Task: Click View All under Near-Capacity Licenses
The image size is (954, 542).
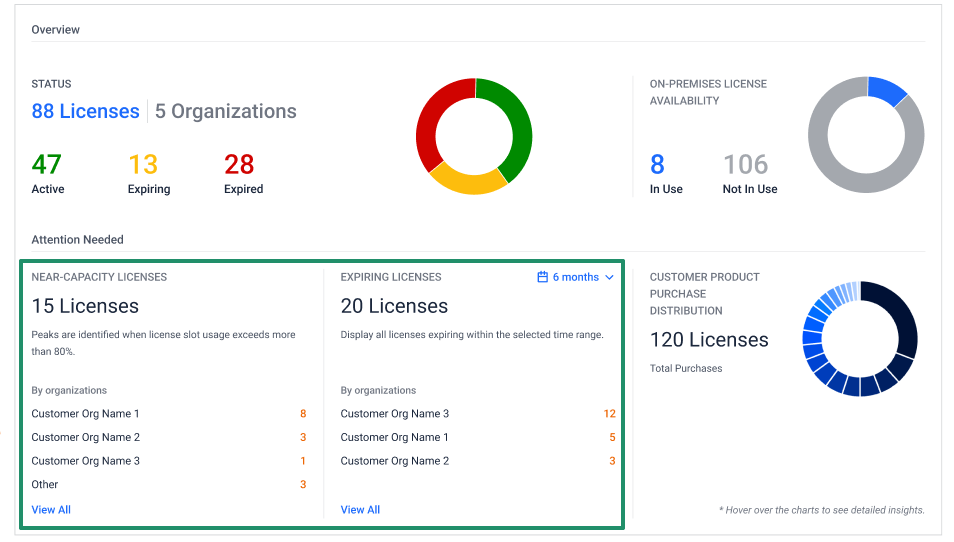Action: (x=51, y=510)
